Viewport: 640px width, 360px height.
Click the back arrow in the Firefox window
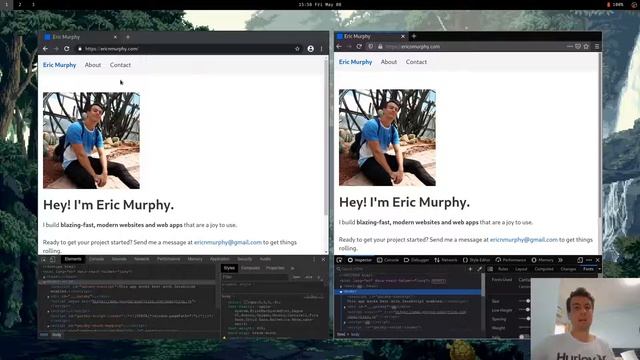(339, 46)
